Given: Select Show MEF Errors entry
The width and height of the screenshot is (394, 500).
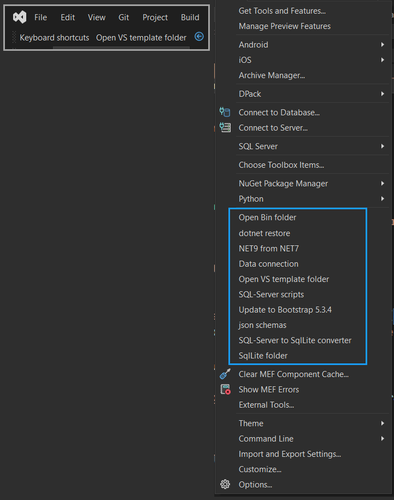Looking at the screenshot, I should tap(269, 390).
